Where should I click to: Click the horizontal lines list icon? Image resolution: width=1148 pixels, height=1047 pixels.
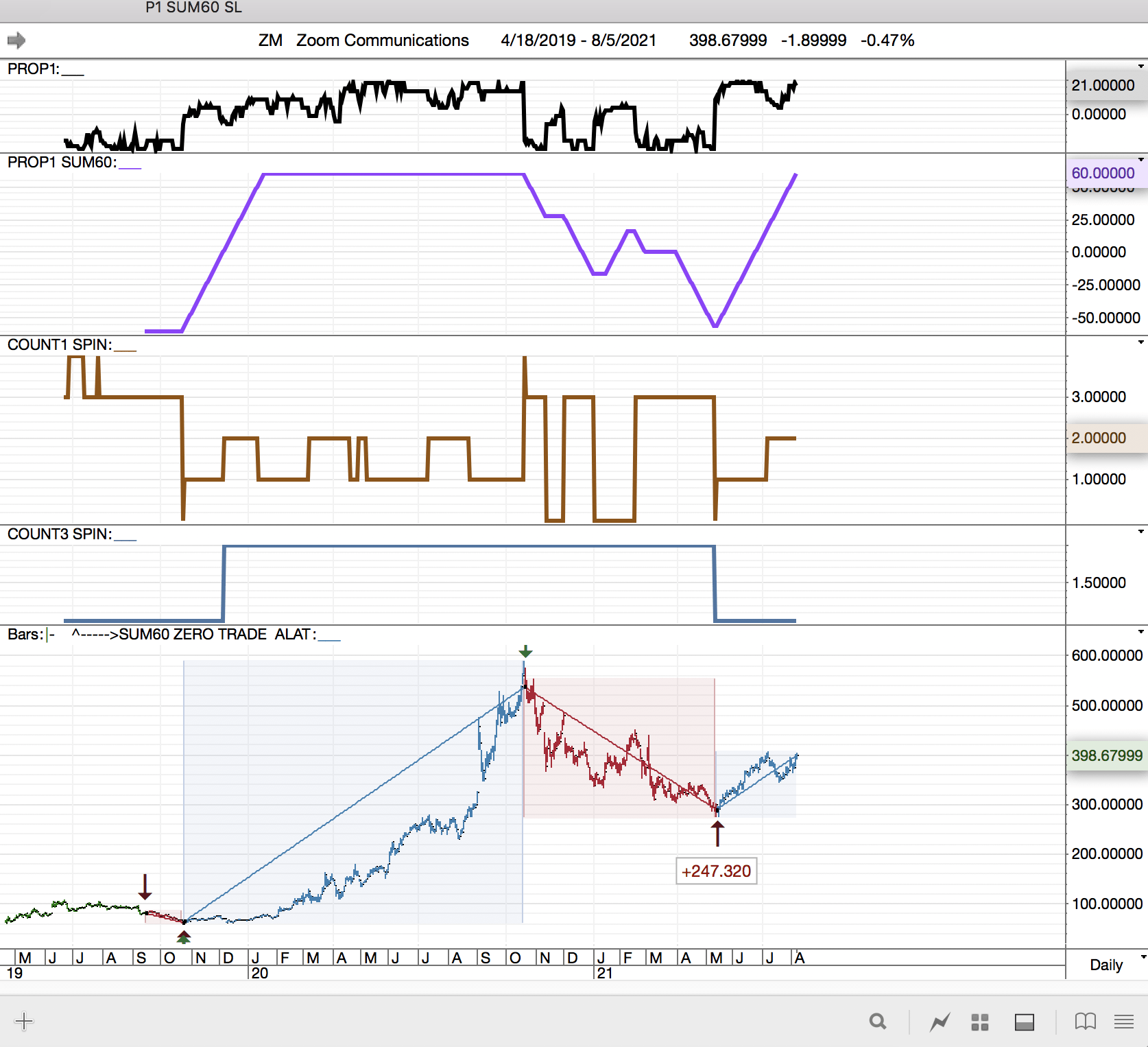pyautogui.click(x=1124, y=1022)
